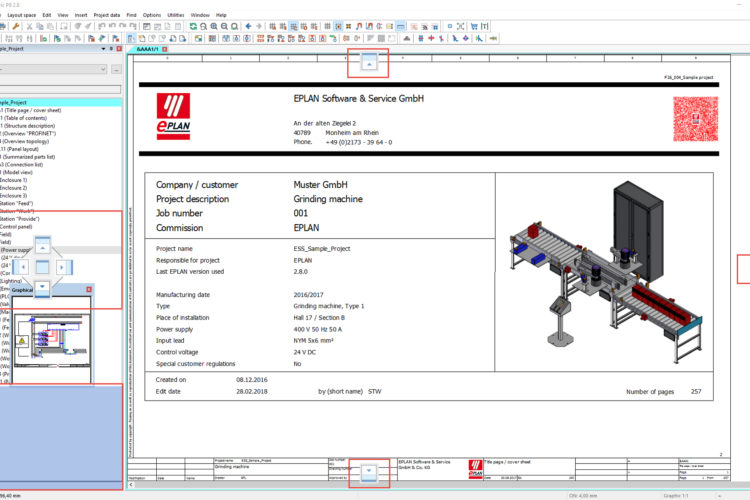Click the dock-top arrow in docking compass
This screenshot has width=750, height=500.
click(x=43, y=246)
